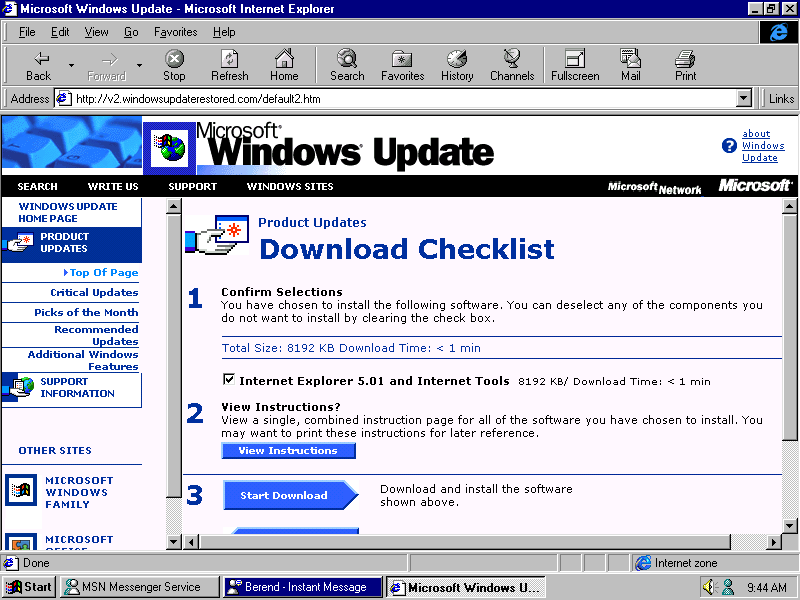800x600 pixels.
Task: Open the View menu
Action: click(x=96, y=32)
